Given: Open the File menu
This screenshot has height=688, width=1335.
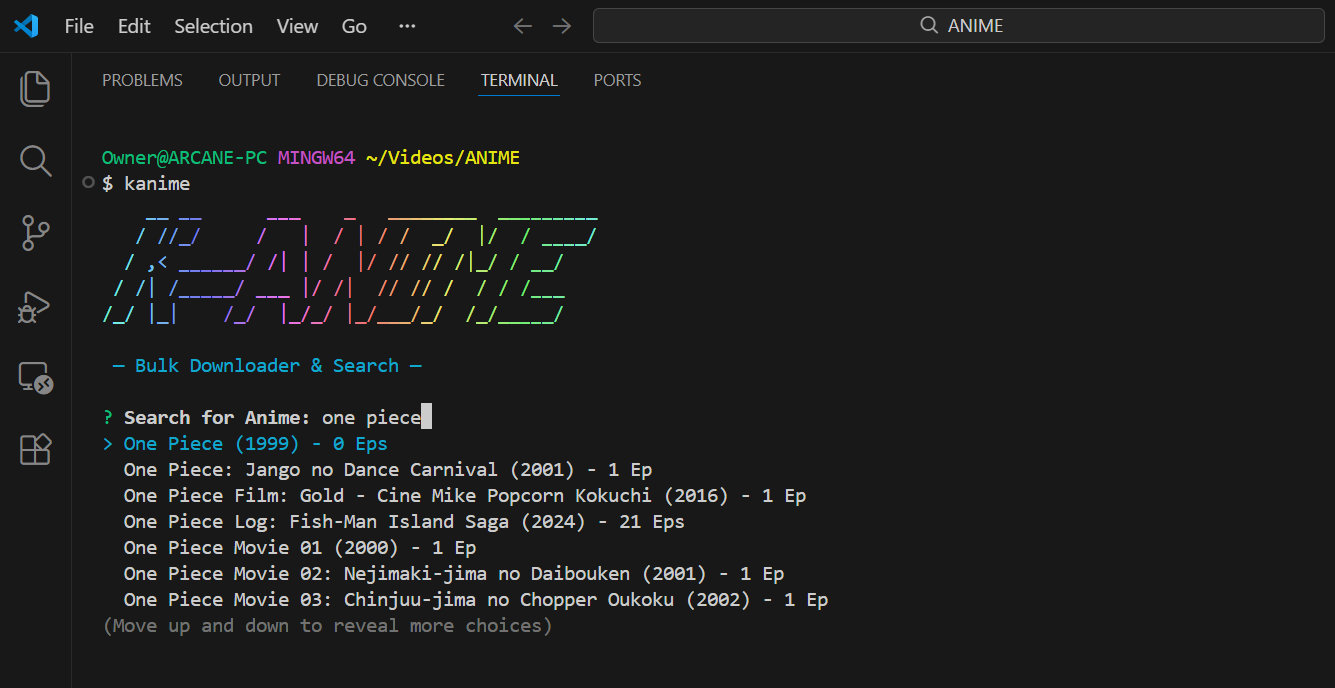Looking at the screenshot, I should pyautogui.click(x=78, y=26).
